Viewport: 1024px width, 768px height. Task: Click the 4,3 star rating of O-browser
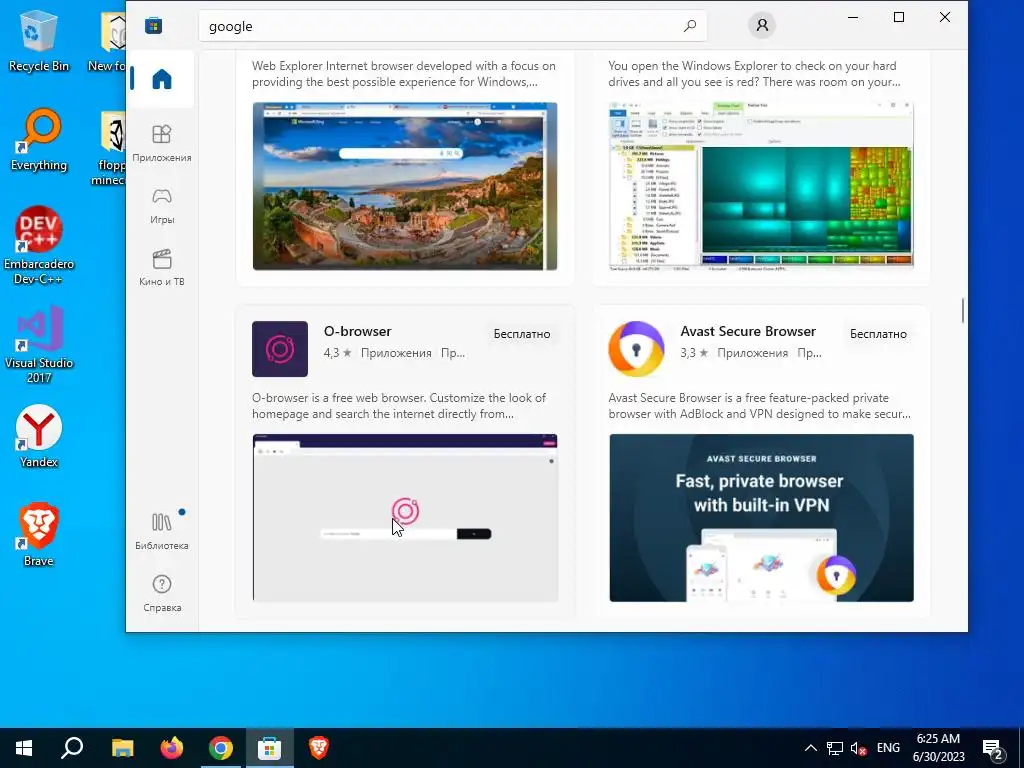(338, 353)
